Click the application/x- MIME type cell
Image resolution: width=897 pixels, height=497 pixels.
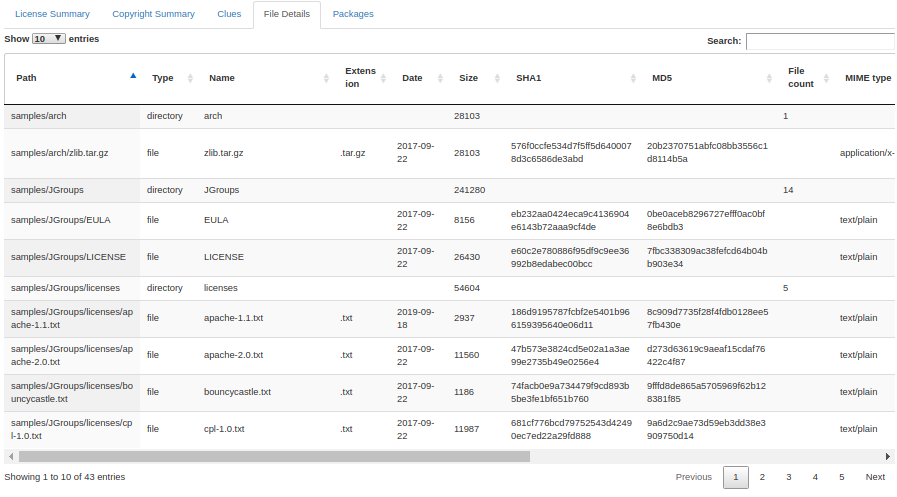pos(867,153)
